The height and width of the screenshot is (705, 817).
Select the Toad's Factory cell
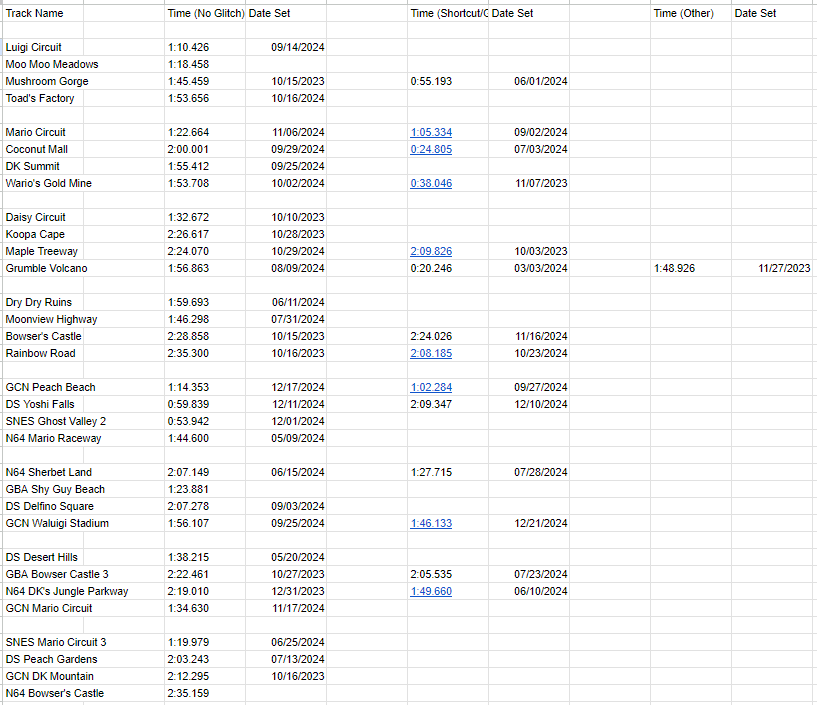[x=43, y=98]
